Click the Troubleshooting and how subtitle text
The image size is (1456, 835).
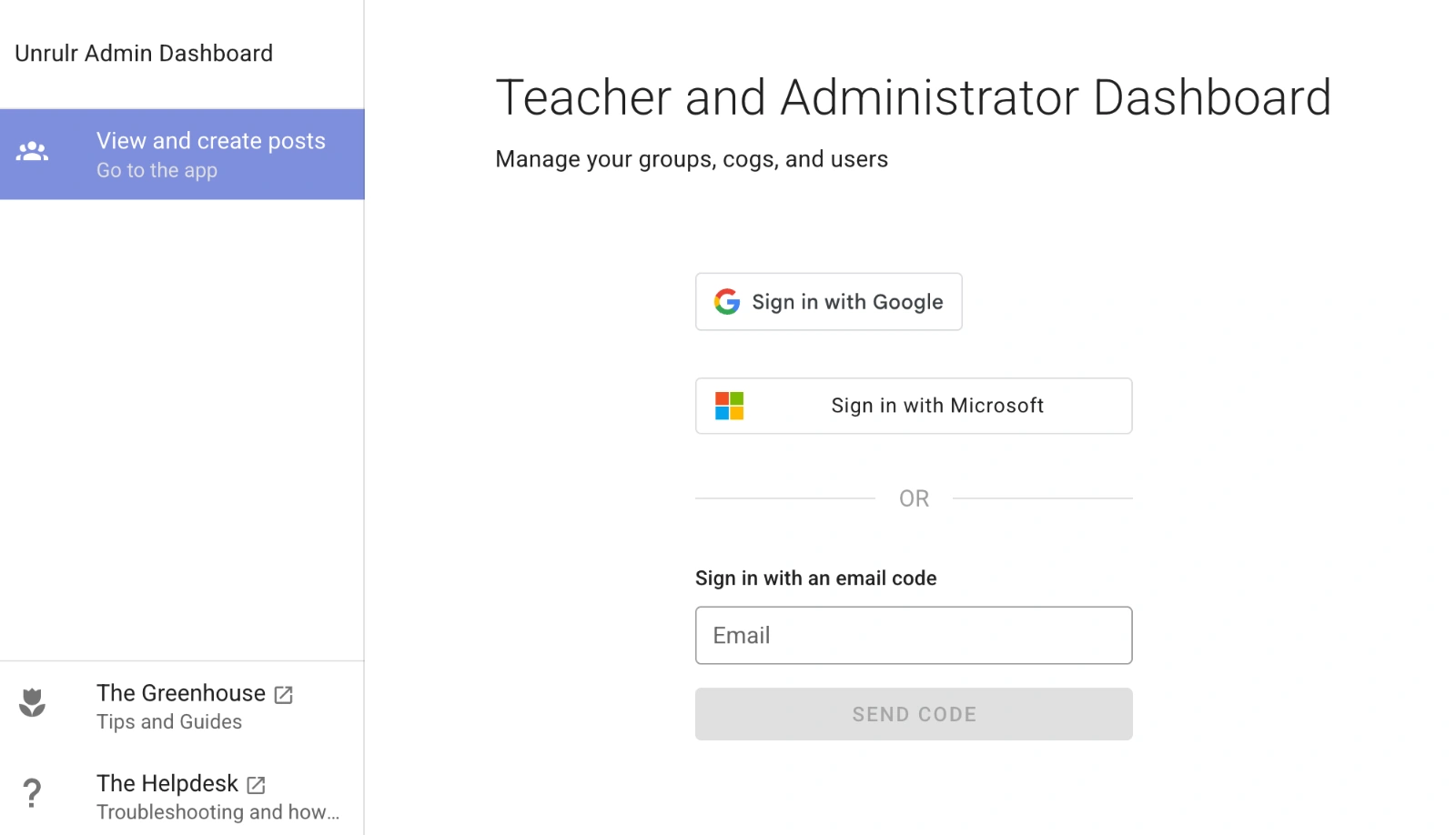click(x=217, y=812)
